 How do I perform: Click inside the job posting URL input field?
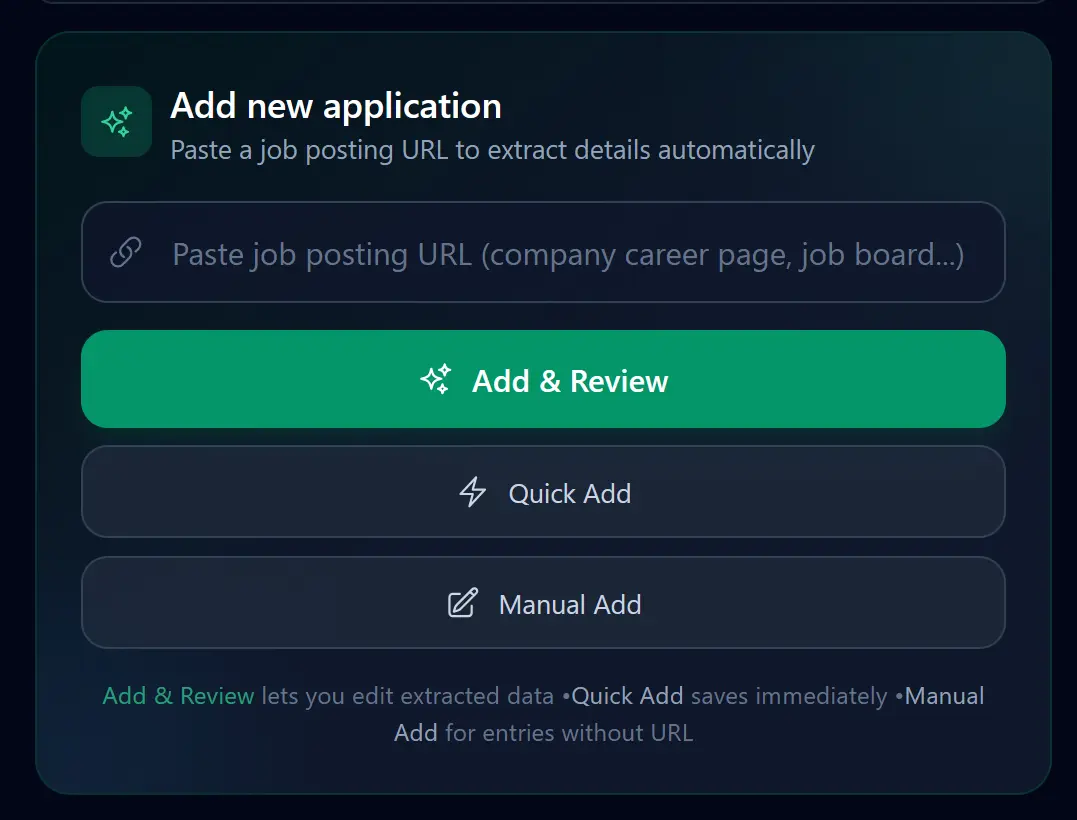coord(543,252)
